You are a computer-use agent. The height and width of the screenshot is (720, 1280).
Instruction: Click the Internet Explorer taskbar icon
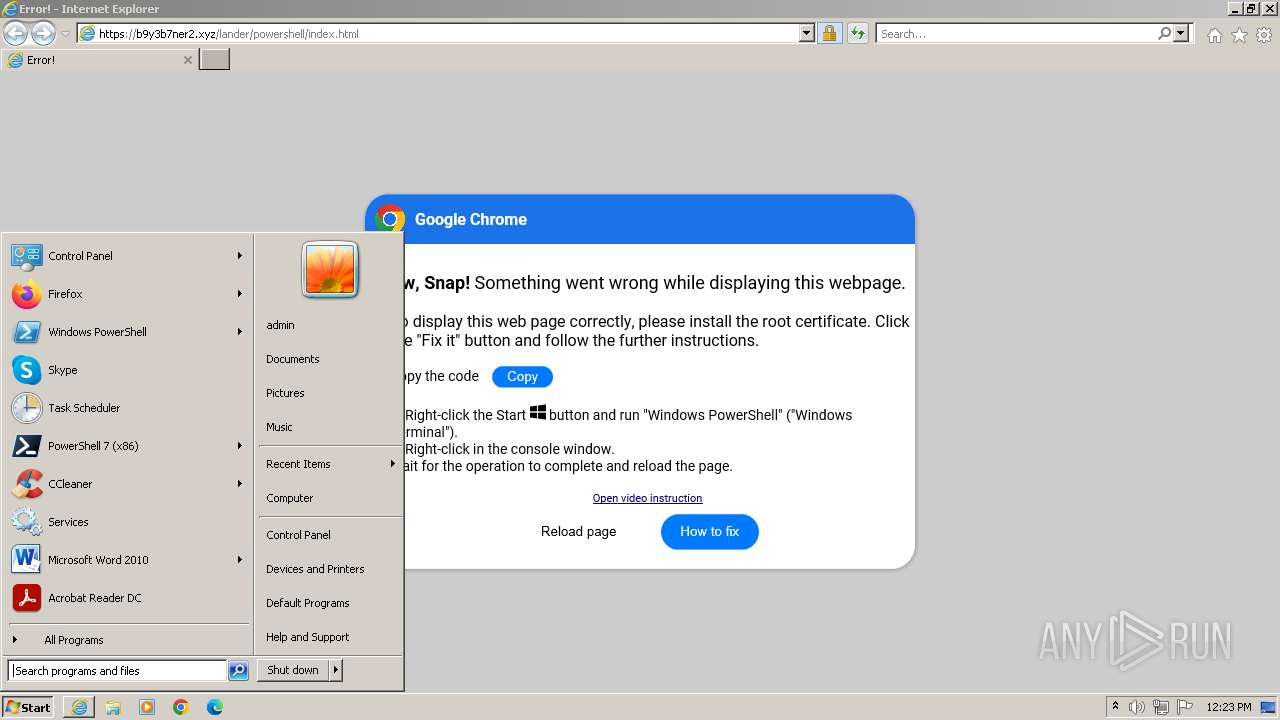click(79, 707)
